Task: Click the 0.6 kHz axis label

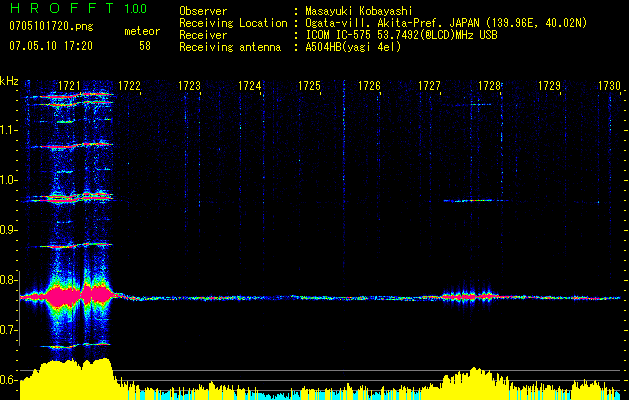Action: [8, 380]
